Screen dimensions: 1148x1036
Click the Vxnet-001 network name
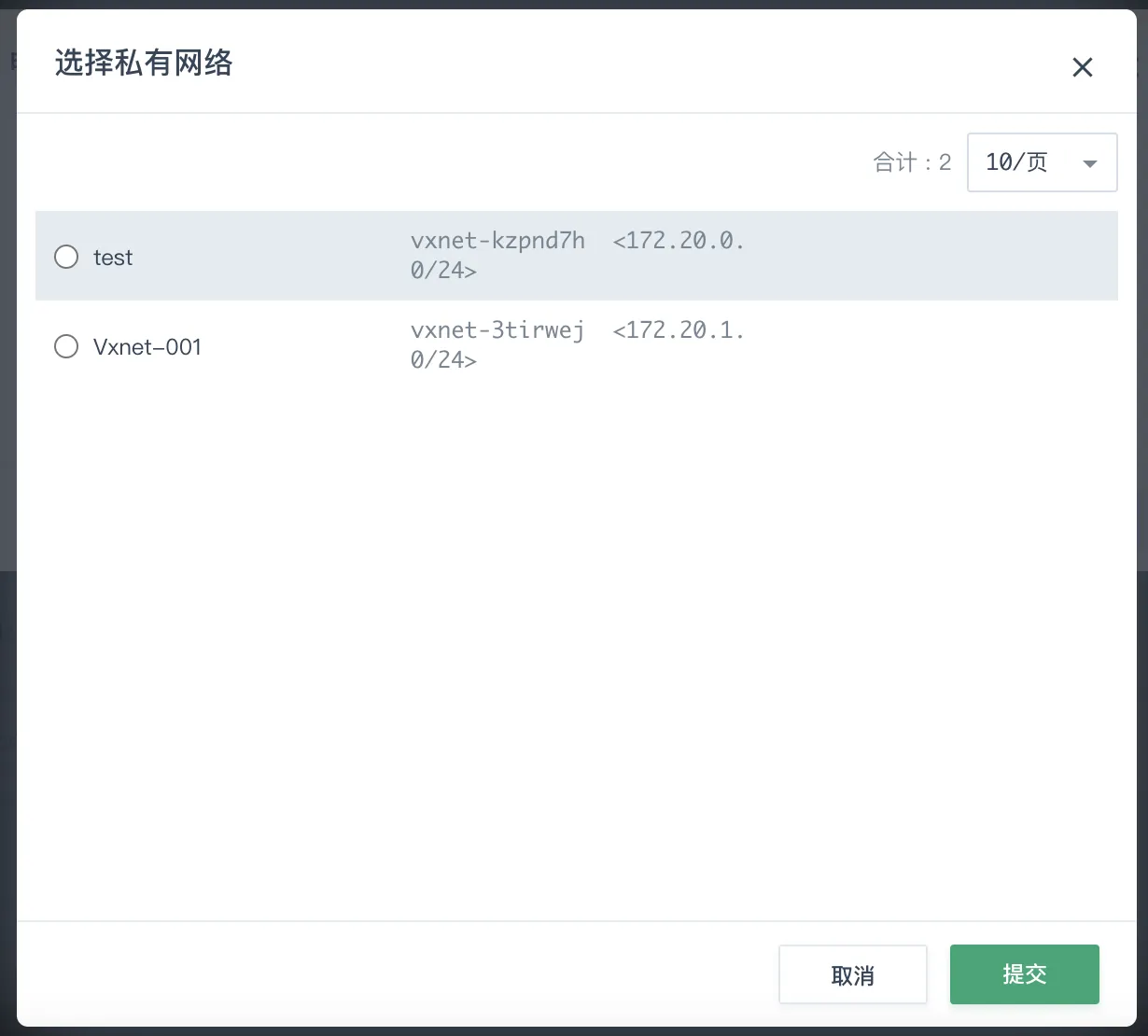tap(147, 347)
